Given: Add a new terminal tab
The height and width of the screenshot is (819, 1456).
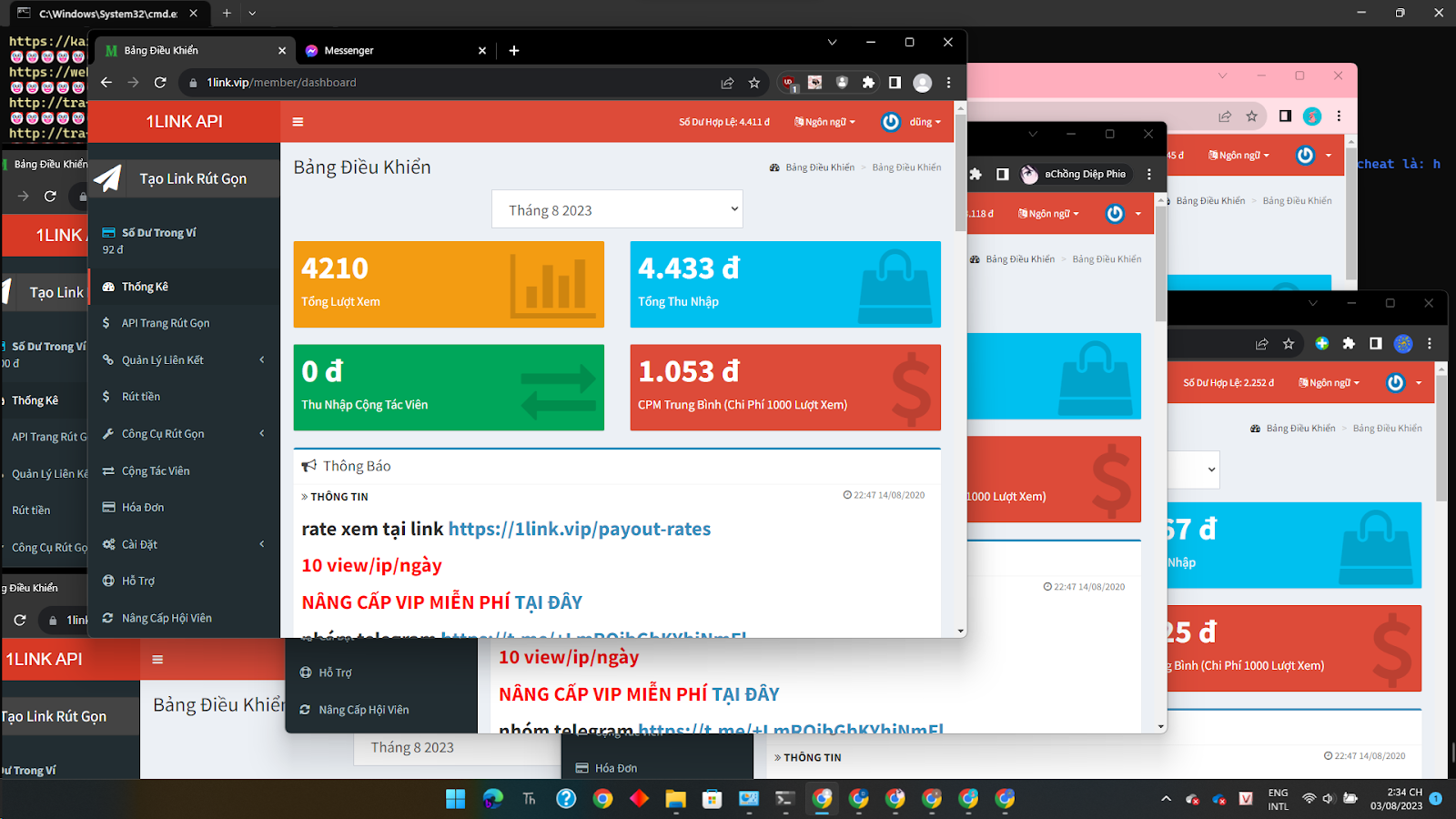Looking at the screenshot, I should pyautogui.click(x=227, y=14).
